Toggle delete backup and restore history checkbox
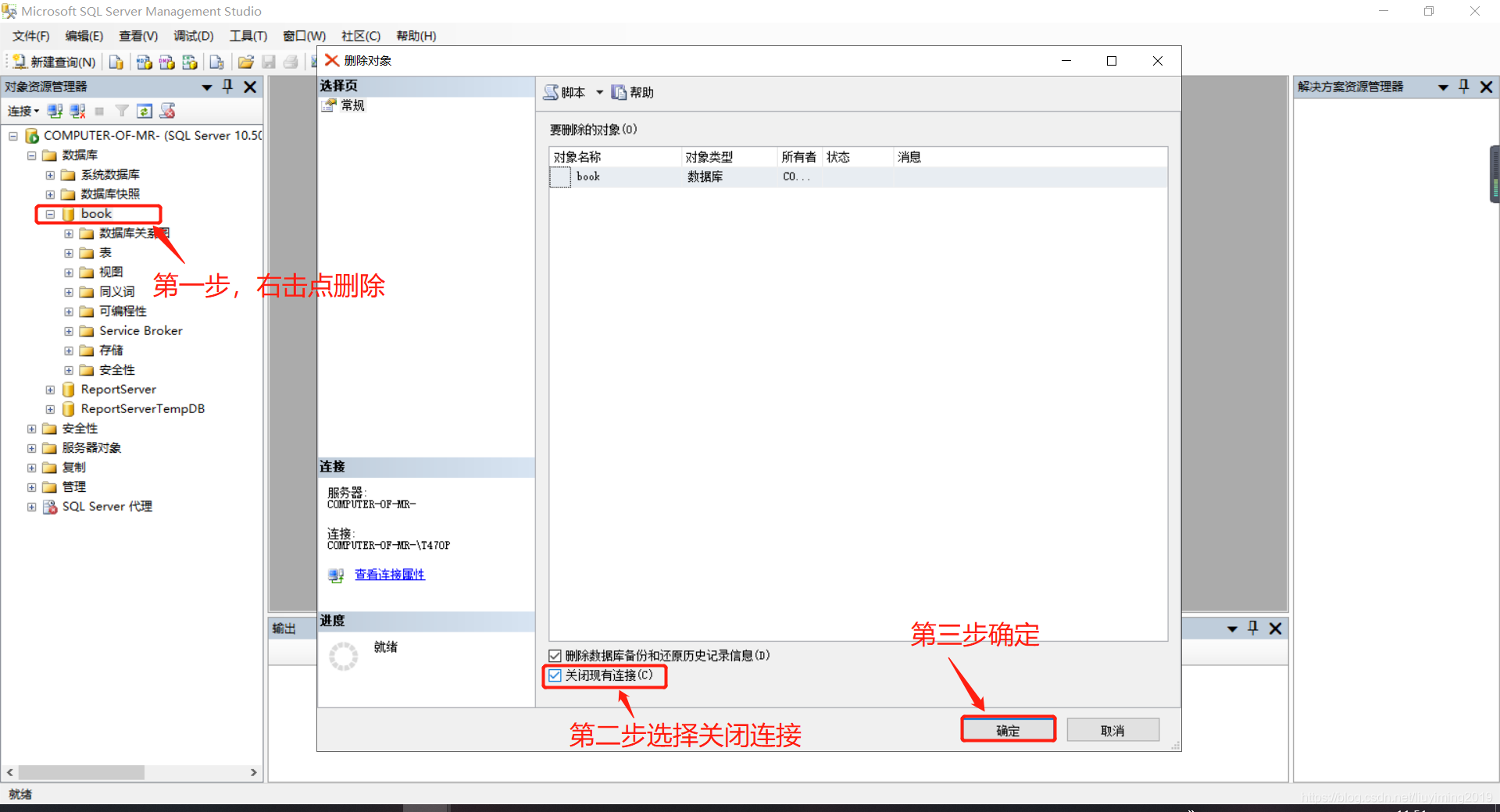Viewport: 1500px width, 812px height. tap(555, 656)
